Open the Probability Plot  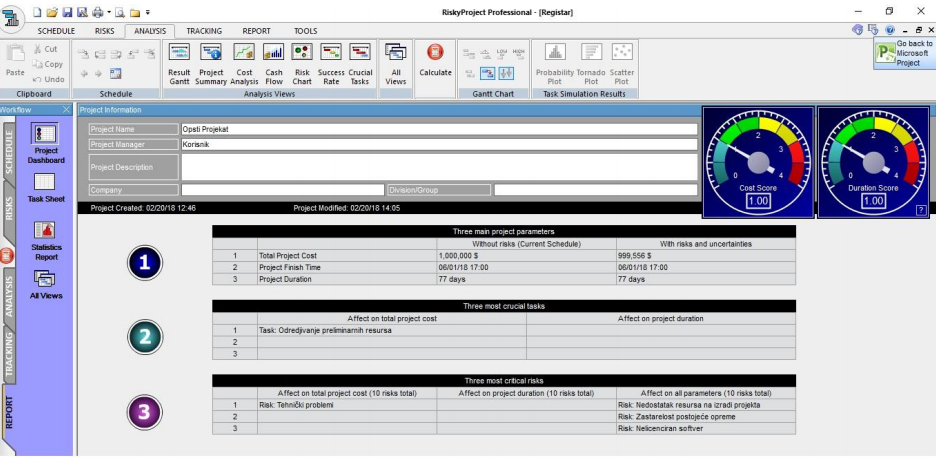pyautogui.click(x=555, y=64)
